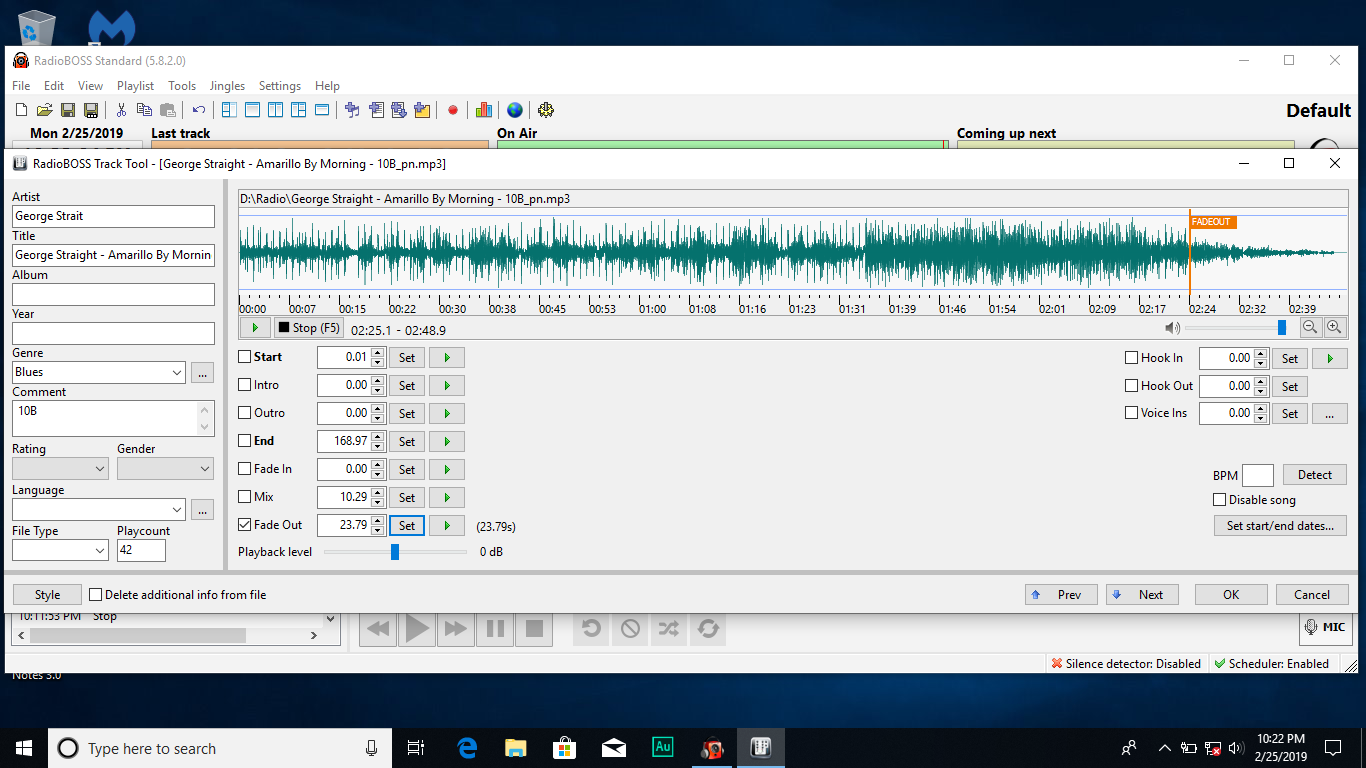The height and width of the screenshot is (768, 1366).
Task: Open the Edit menu
Action: tap(54, 86)
